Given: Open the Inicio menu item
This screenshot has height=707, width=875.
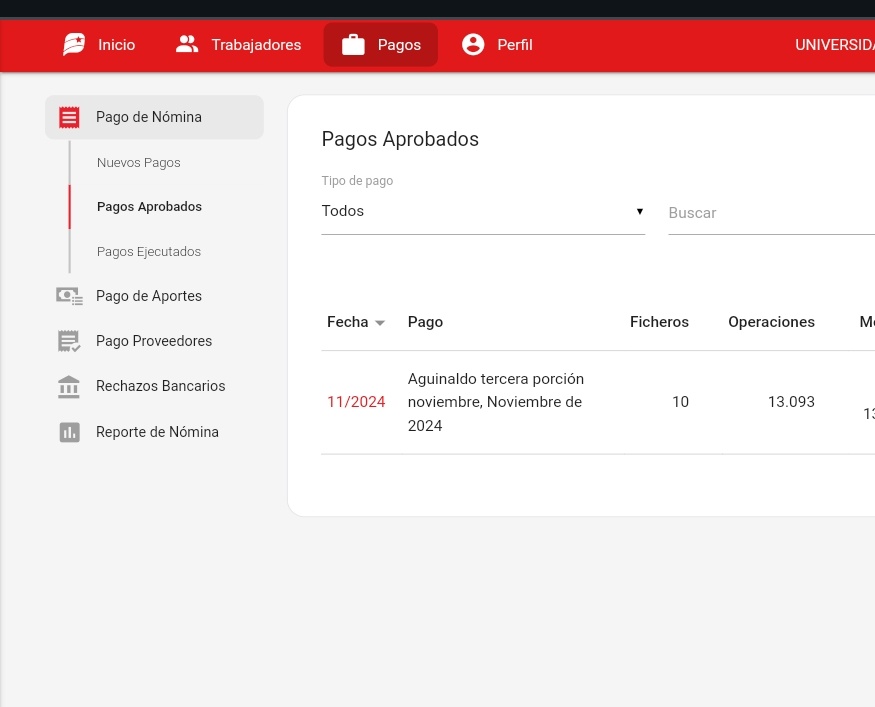Looking at the screenshot, I should coord(99,45).
